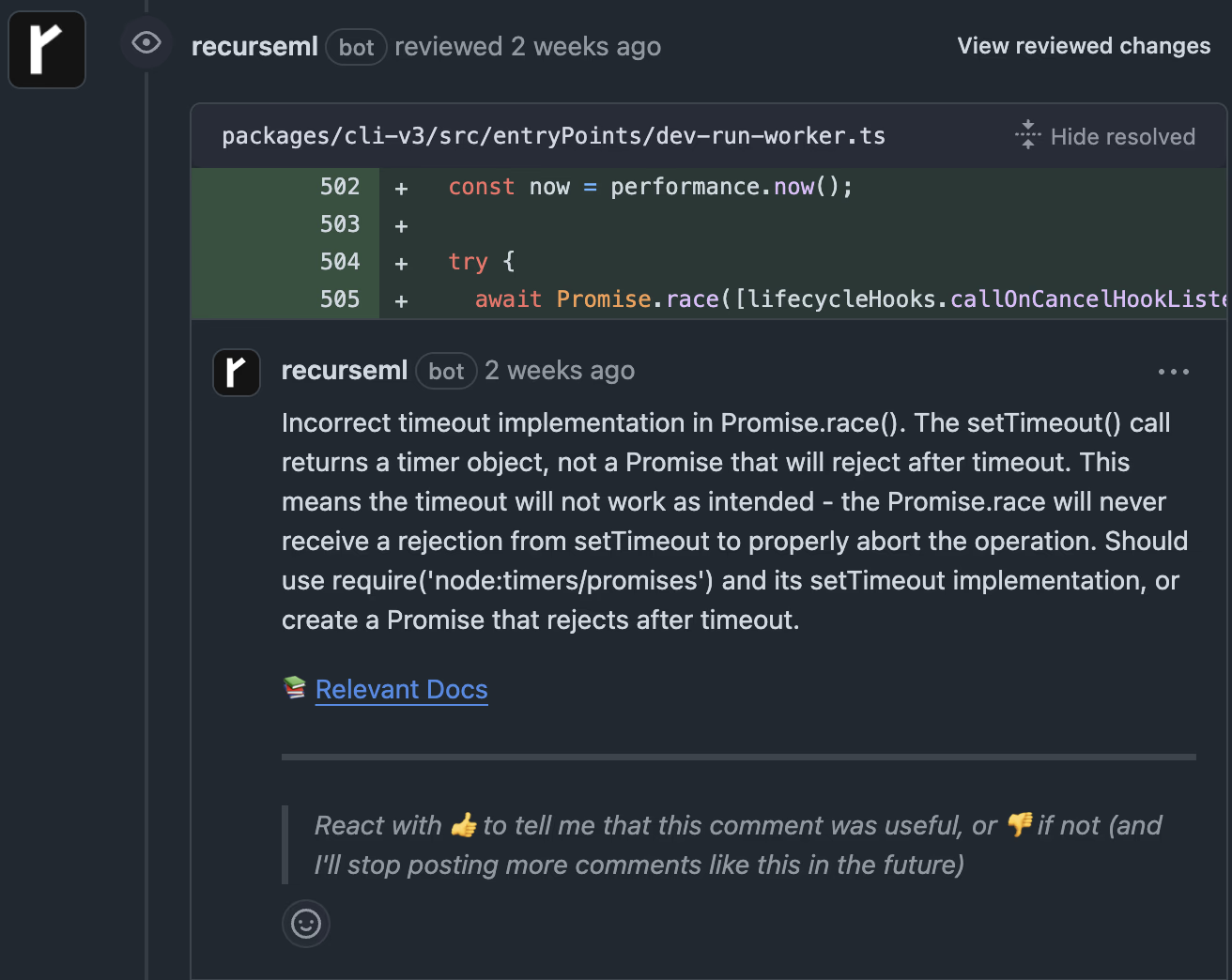Click the thumbs up emoji in footer
The width and height of the screenshot is (1232, 980).
pyautogui.click(x=463, y=825)
